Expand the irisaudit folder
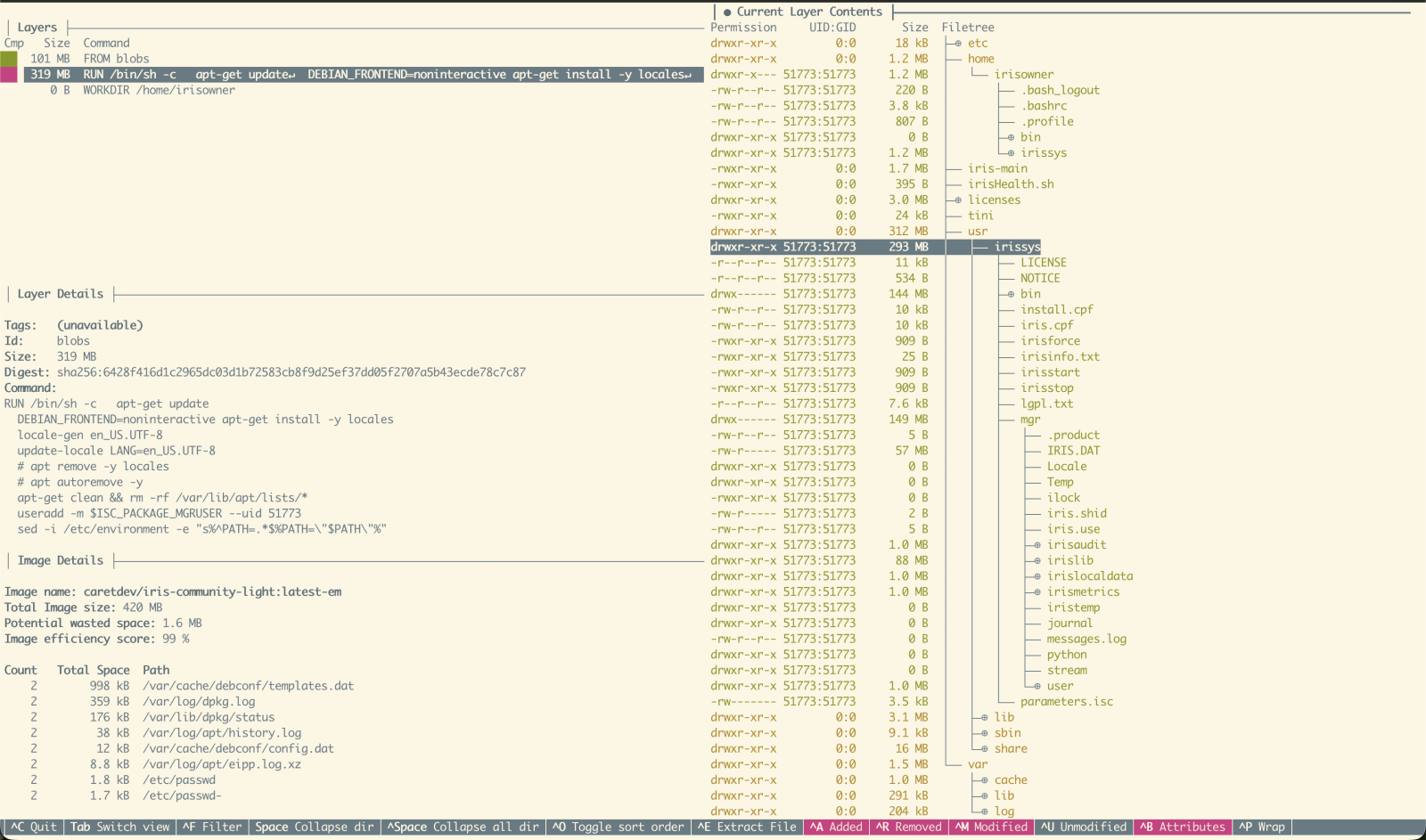 [1037, 545]
